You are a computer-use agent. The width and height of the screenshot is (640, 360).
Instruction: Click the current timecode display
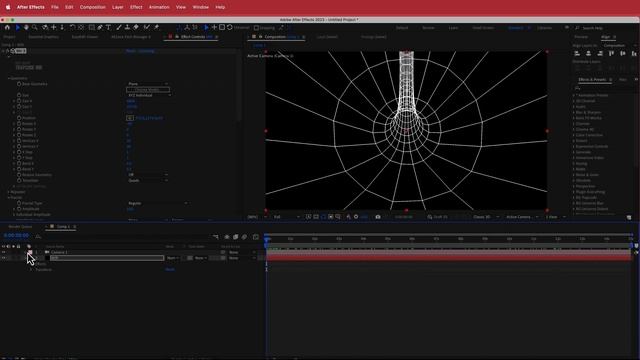tap(16, 236)
